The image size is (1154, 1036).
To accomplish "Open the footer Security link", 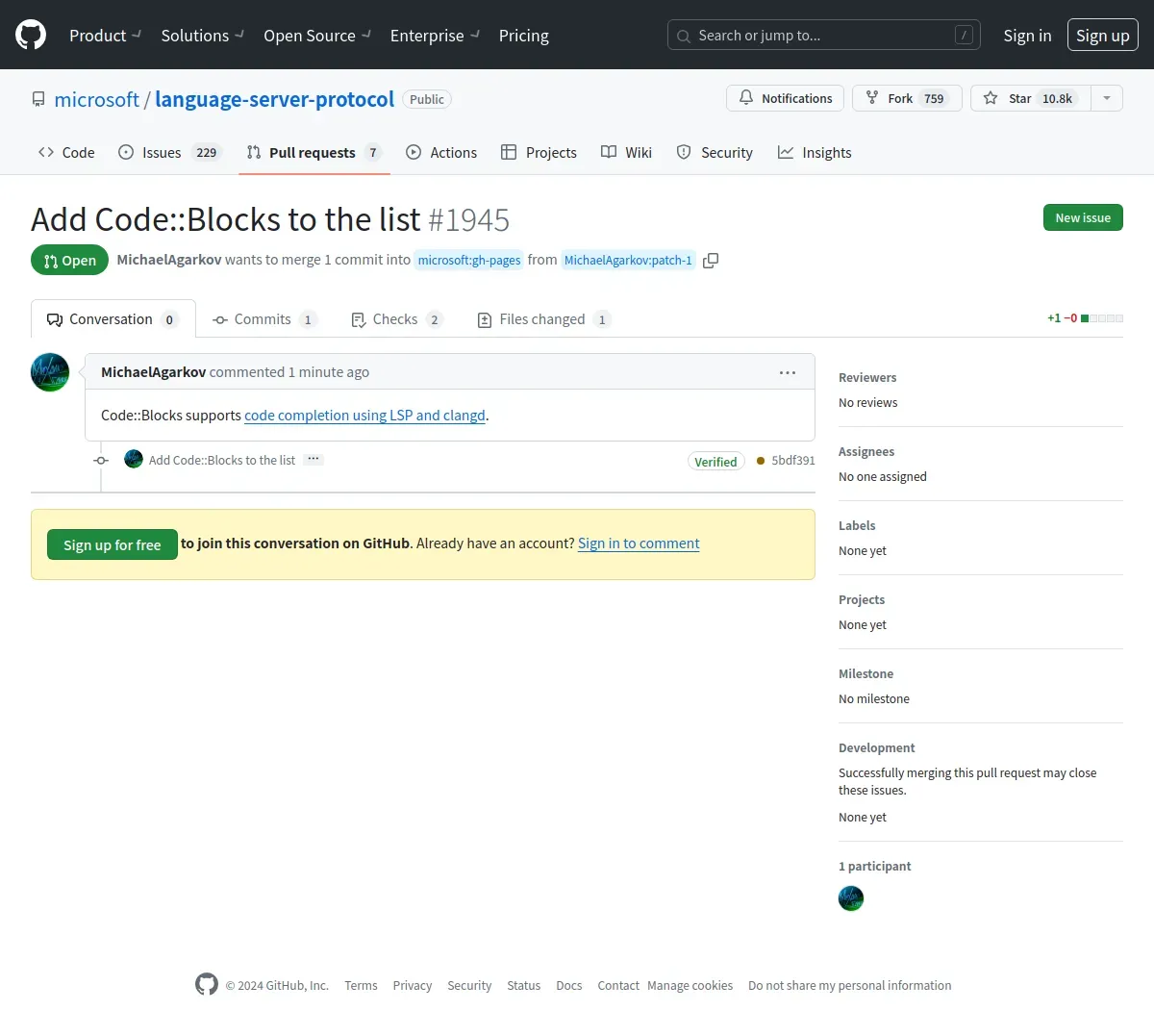I will click(x=469, y=986).
